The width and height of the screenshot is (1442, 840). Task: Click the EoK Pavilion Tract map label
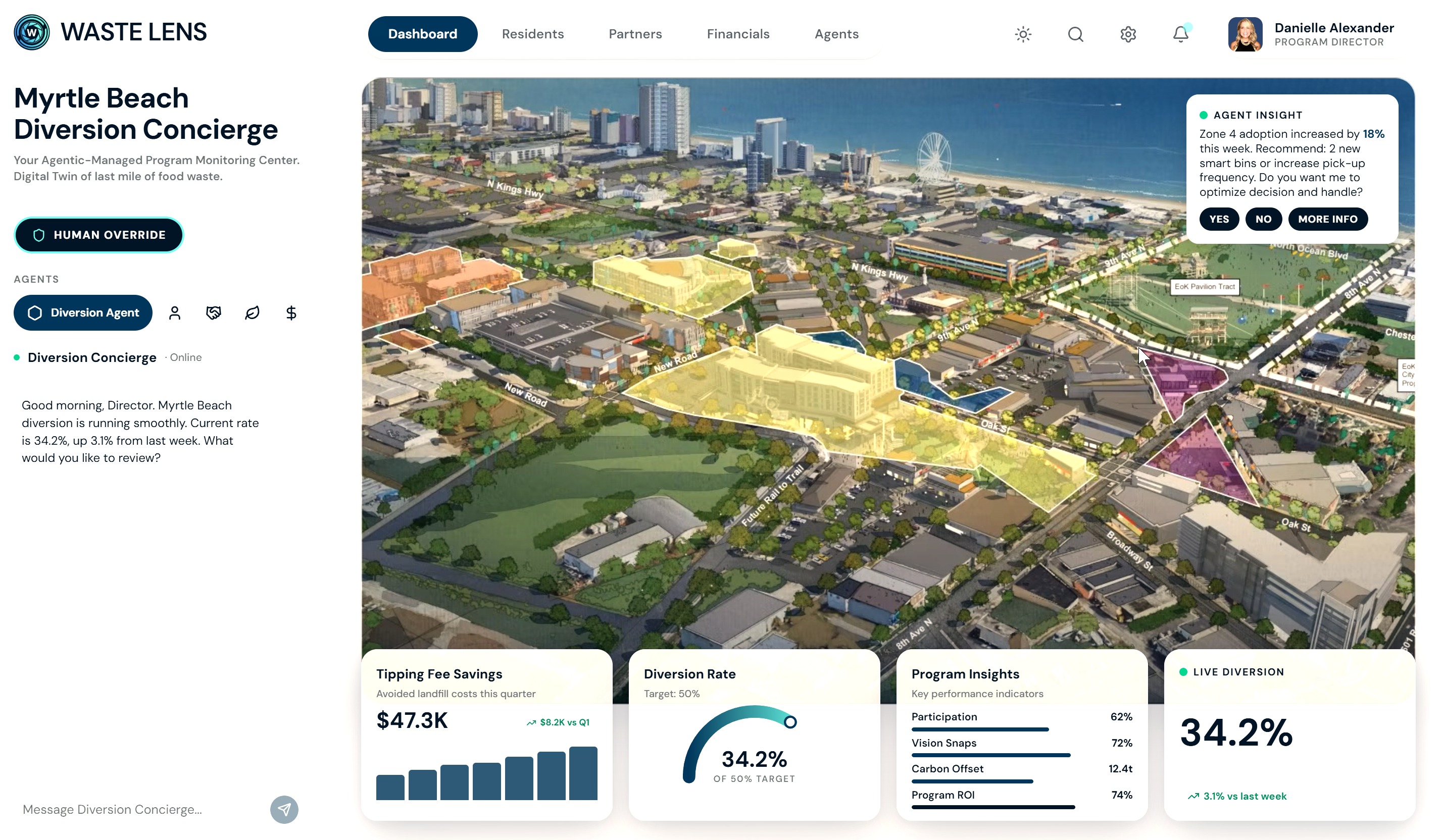(1204, 287)
